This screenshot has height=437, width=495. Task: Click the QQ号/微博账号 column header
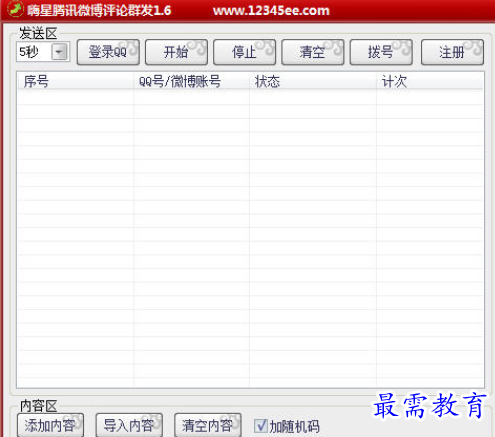[x=192, y=81]
